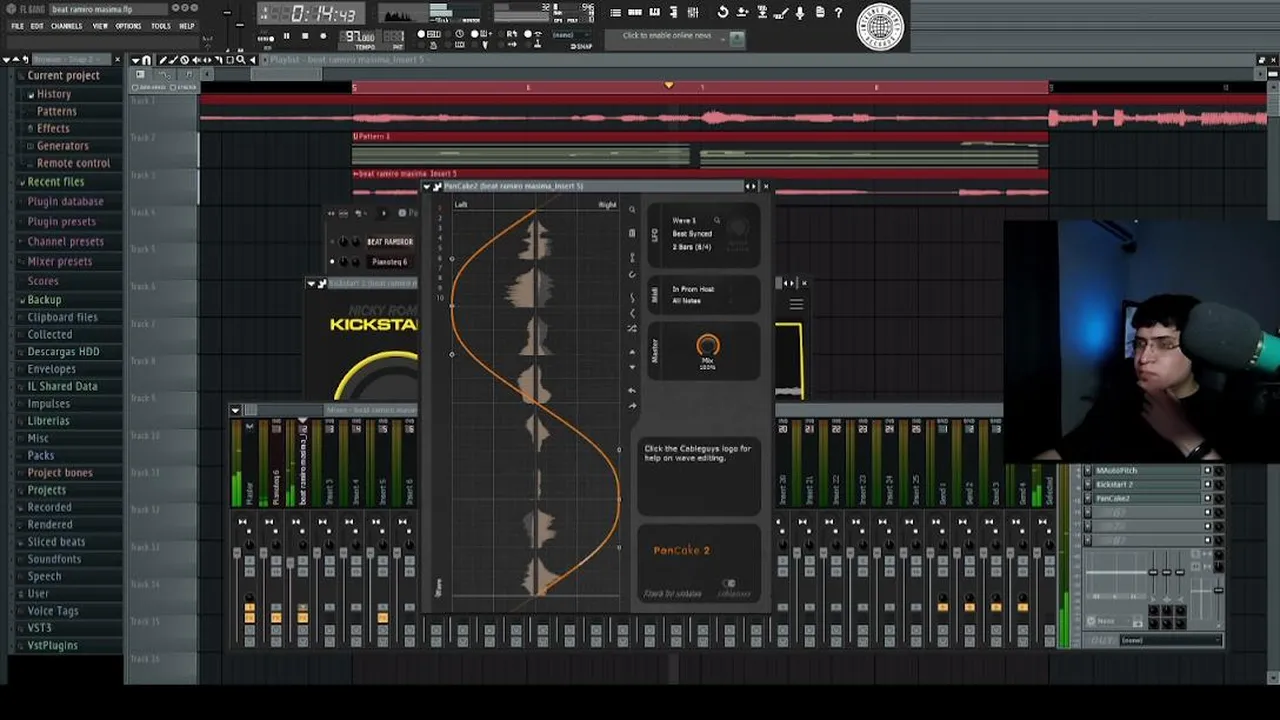Open the 2 Bars (8/4) rate dropdown
The width and height of the screenshot is (1280, 720).
pos(692,247)
